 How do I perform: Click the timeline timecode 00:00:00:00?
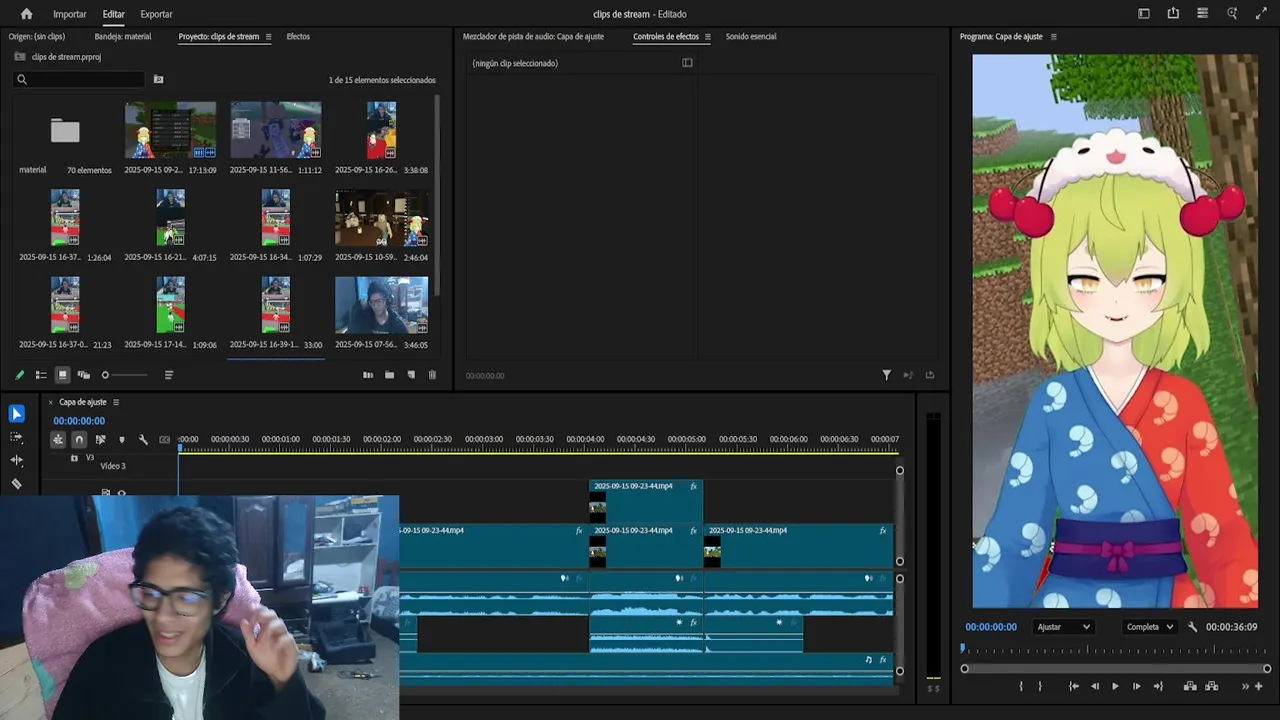(x=79, y=421)
